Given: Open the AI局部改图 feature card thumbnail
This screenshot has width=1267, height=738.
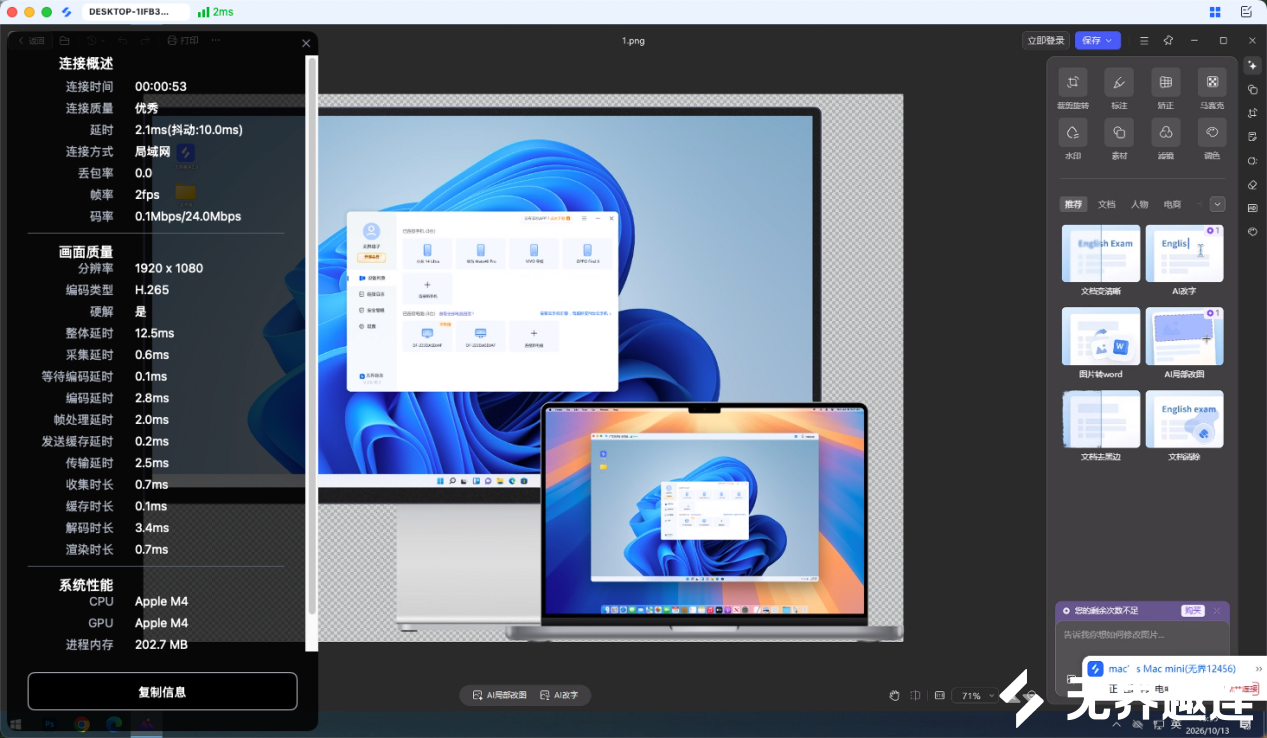Looking at the screenshot, I should click(x=1184, y=337).
